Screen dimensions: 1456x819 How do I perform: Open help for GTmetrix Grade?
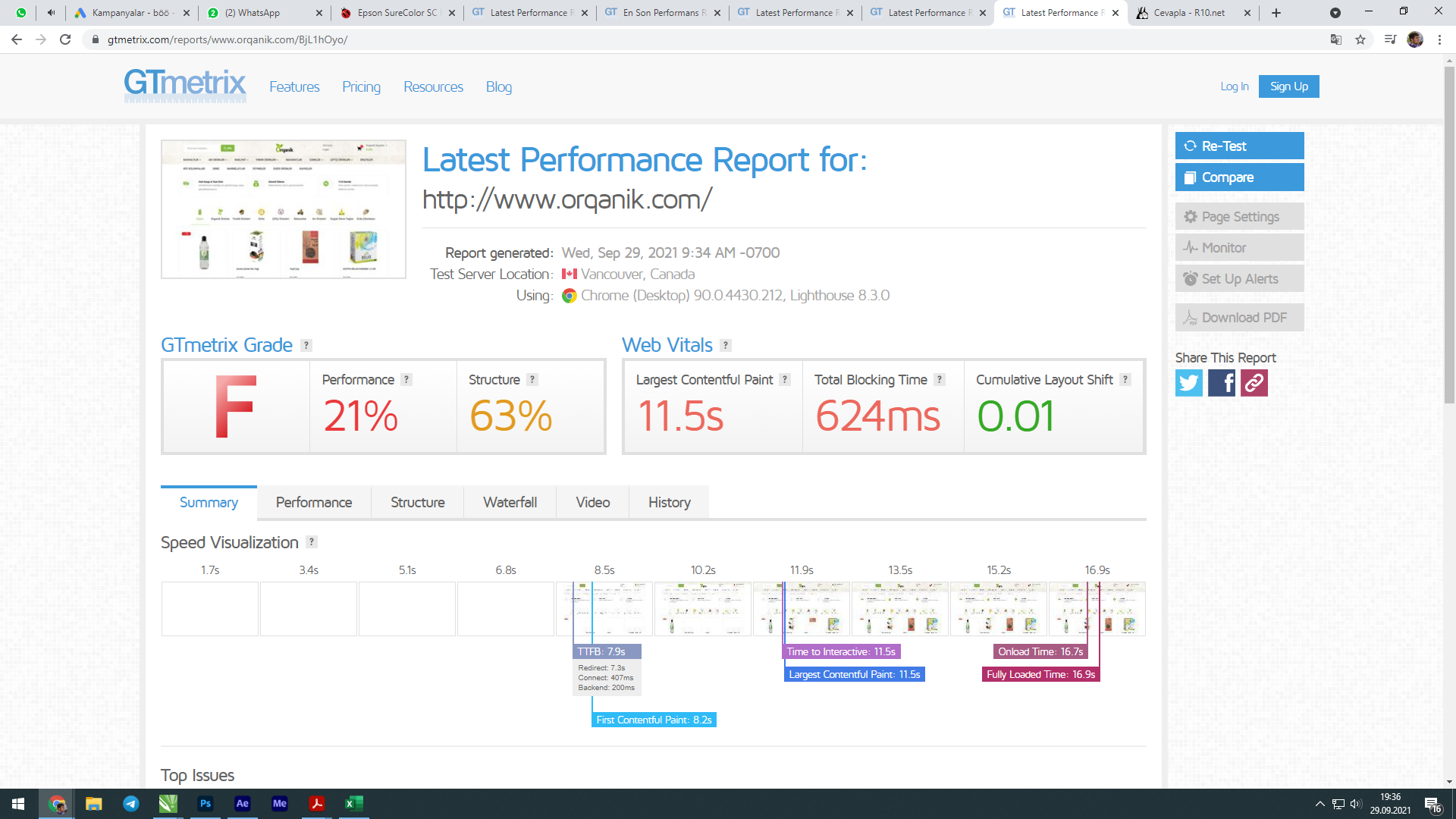click(306, 345)
